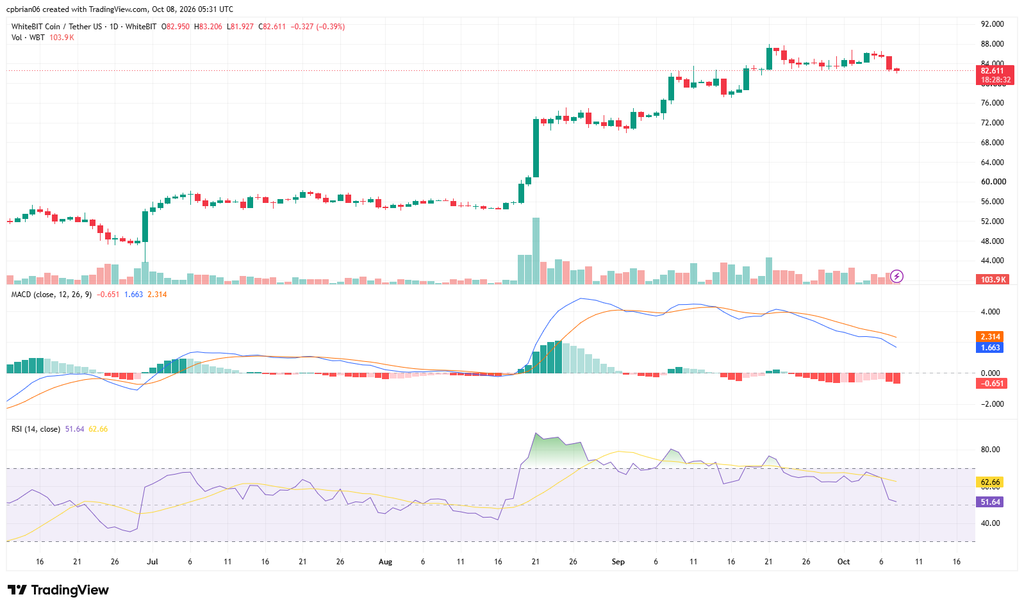Click the close value C82.611
1024x609 pixels.
(x=272, y=27)
